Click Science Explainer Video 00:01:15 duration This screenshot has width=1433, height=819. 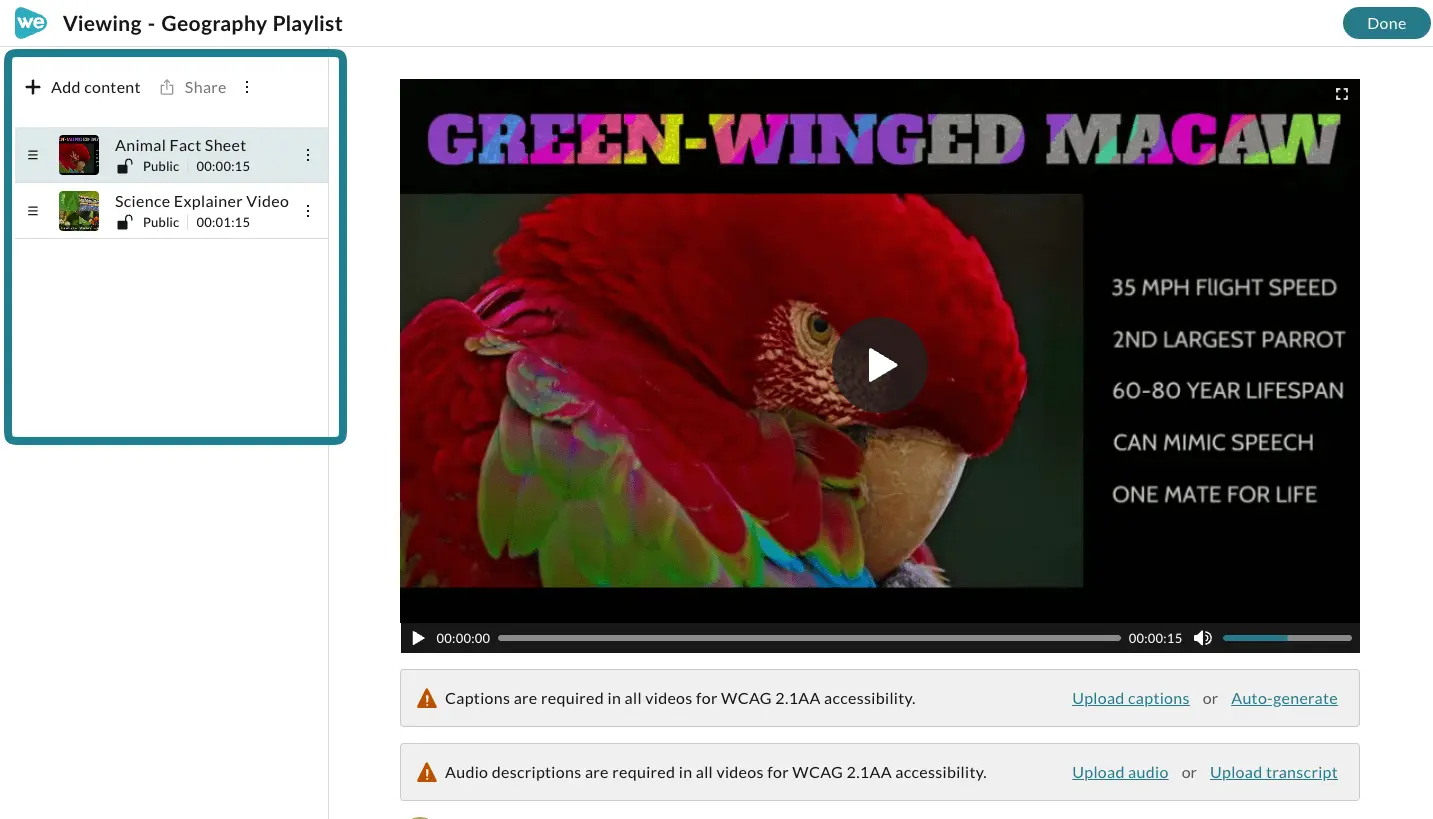(223, 222)
